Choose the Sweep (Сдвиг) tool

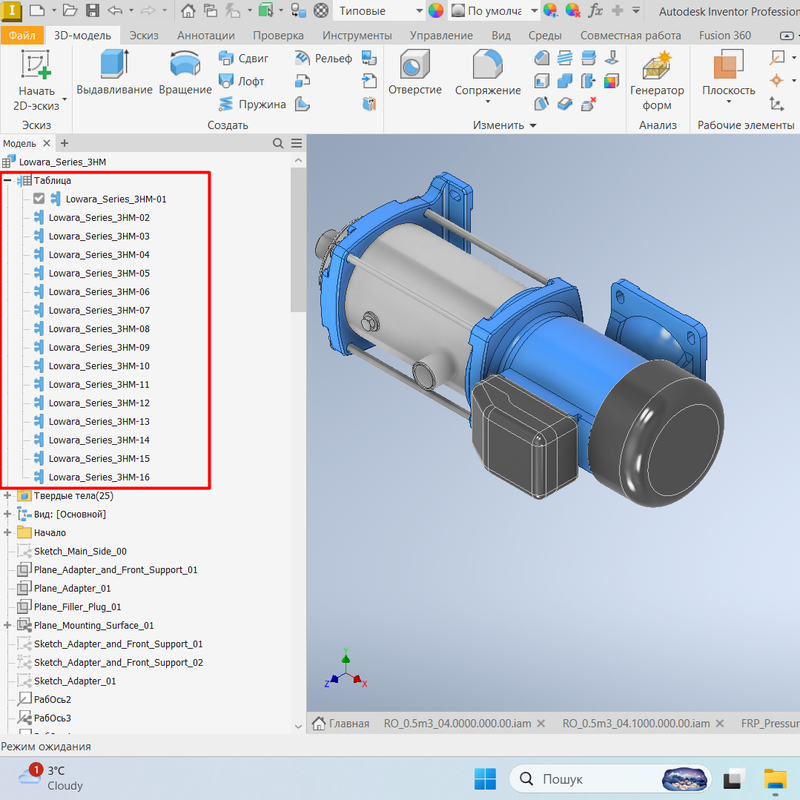[x=243, y=58]
